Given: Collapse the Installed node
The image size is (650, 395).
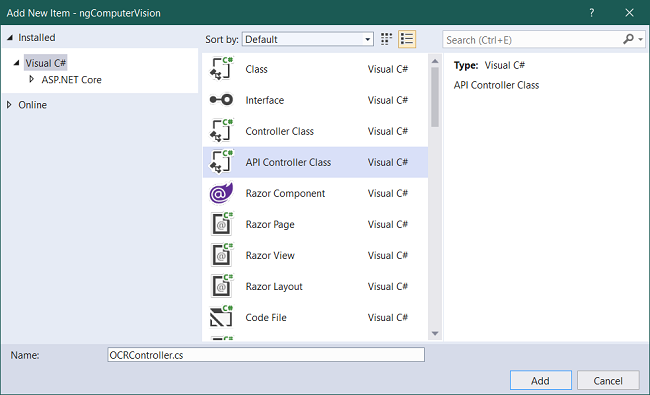Looking at the screenshot, I should tap(10, 38).
